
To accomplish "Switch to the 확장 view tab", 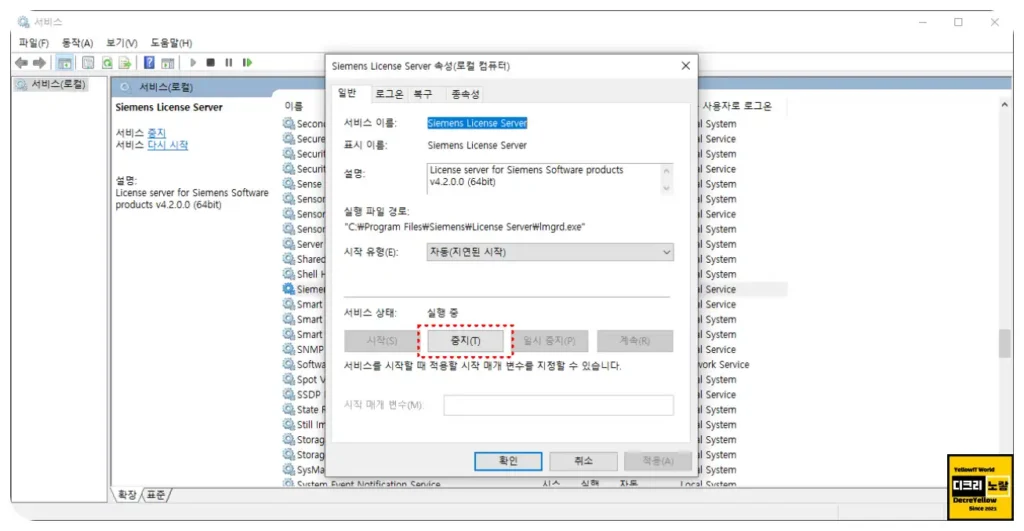I will 127,495.
